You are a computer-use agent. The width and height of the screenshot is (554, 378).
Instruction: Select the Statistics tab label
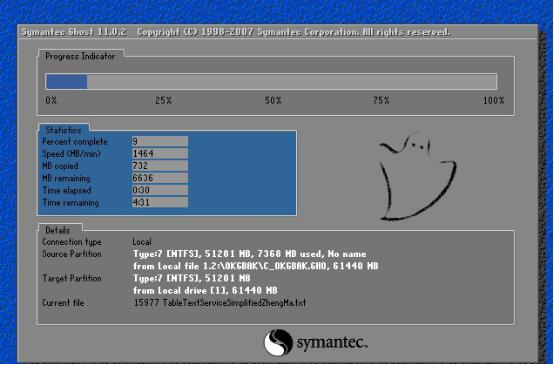64,130
